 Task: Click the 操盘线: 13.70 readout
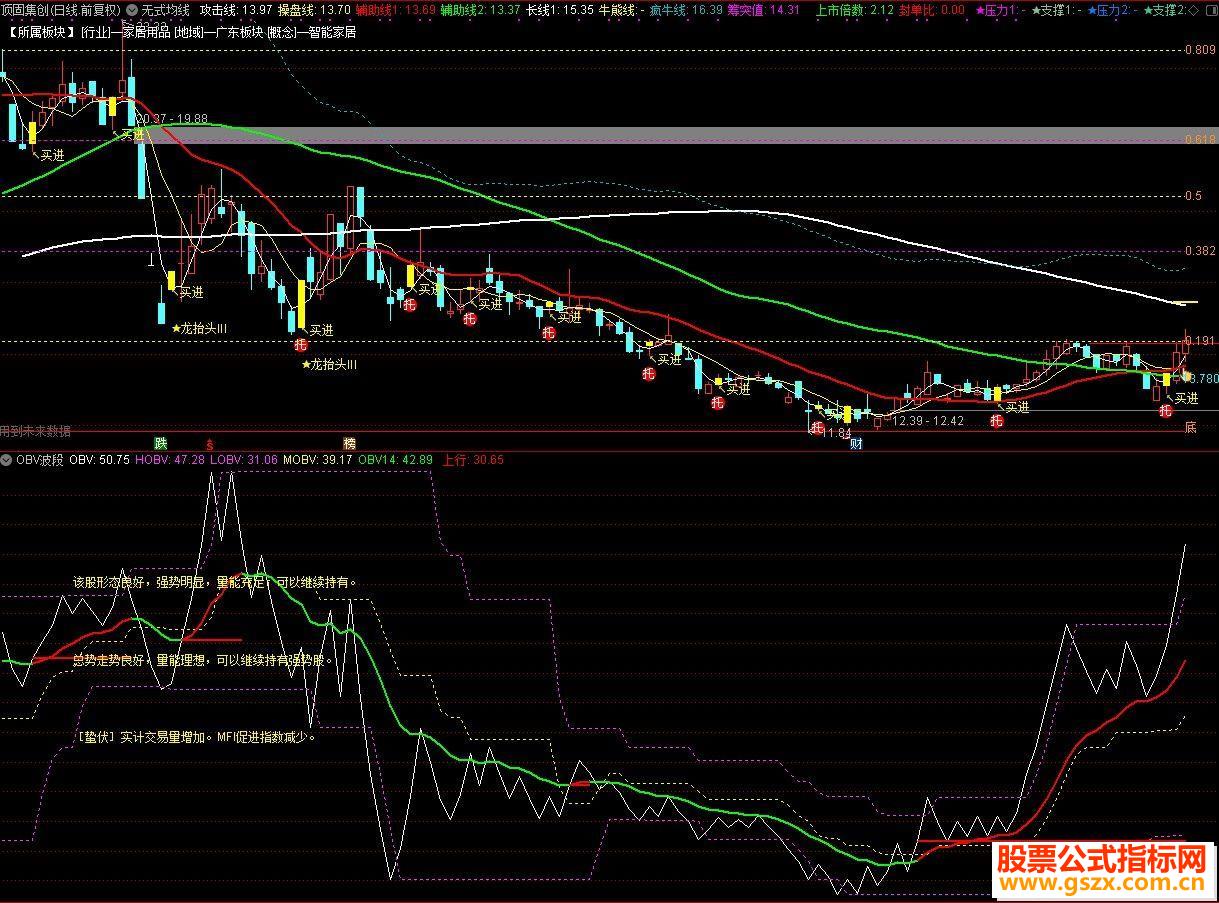point(314,10)
